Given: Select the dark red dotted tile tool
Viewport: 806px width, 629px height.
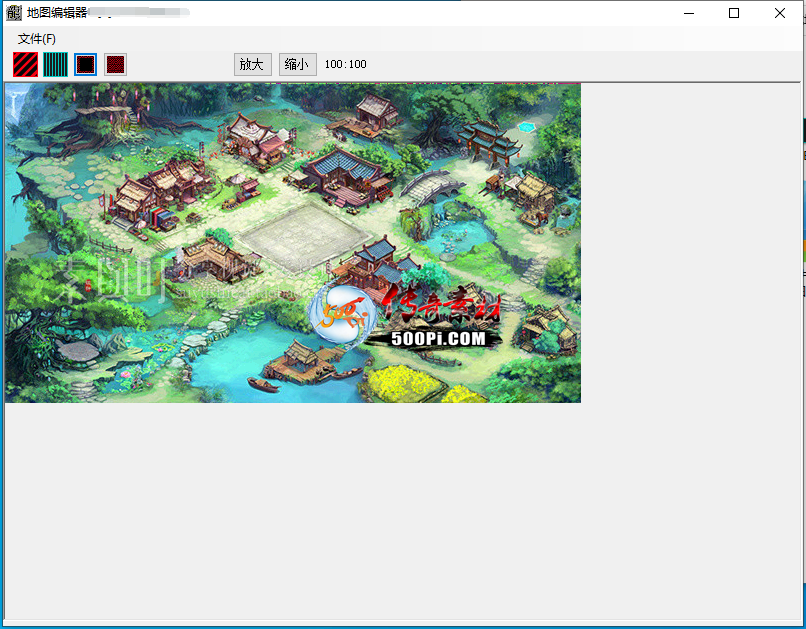Looking at the screenshot, I should (x=116, y=65).
